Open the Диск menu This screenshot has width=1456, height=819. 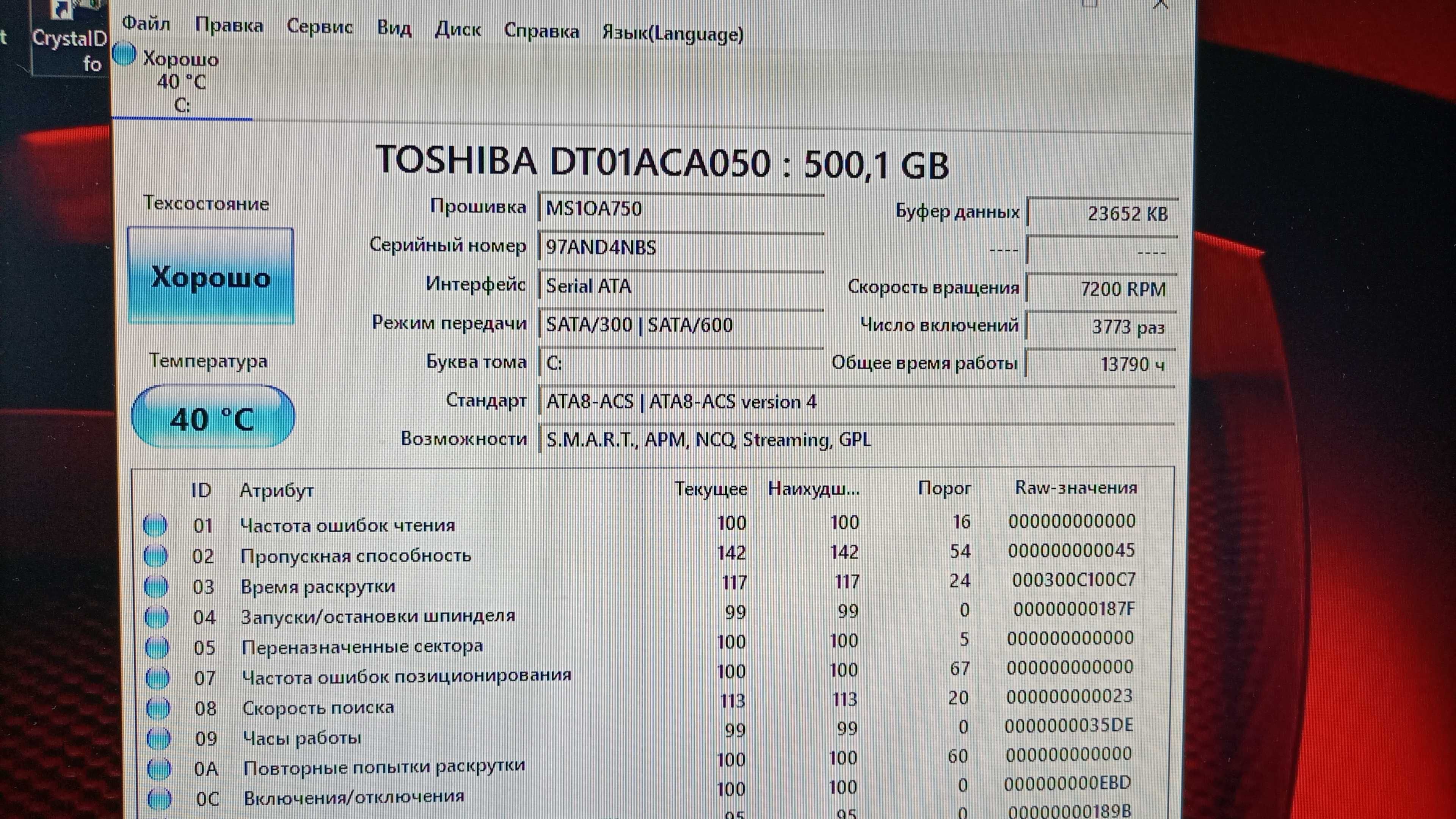[x=458, y=30]
